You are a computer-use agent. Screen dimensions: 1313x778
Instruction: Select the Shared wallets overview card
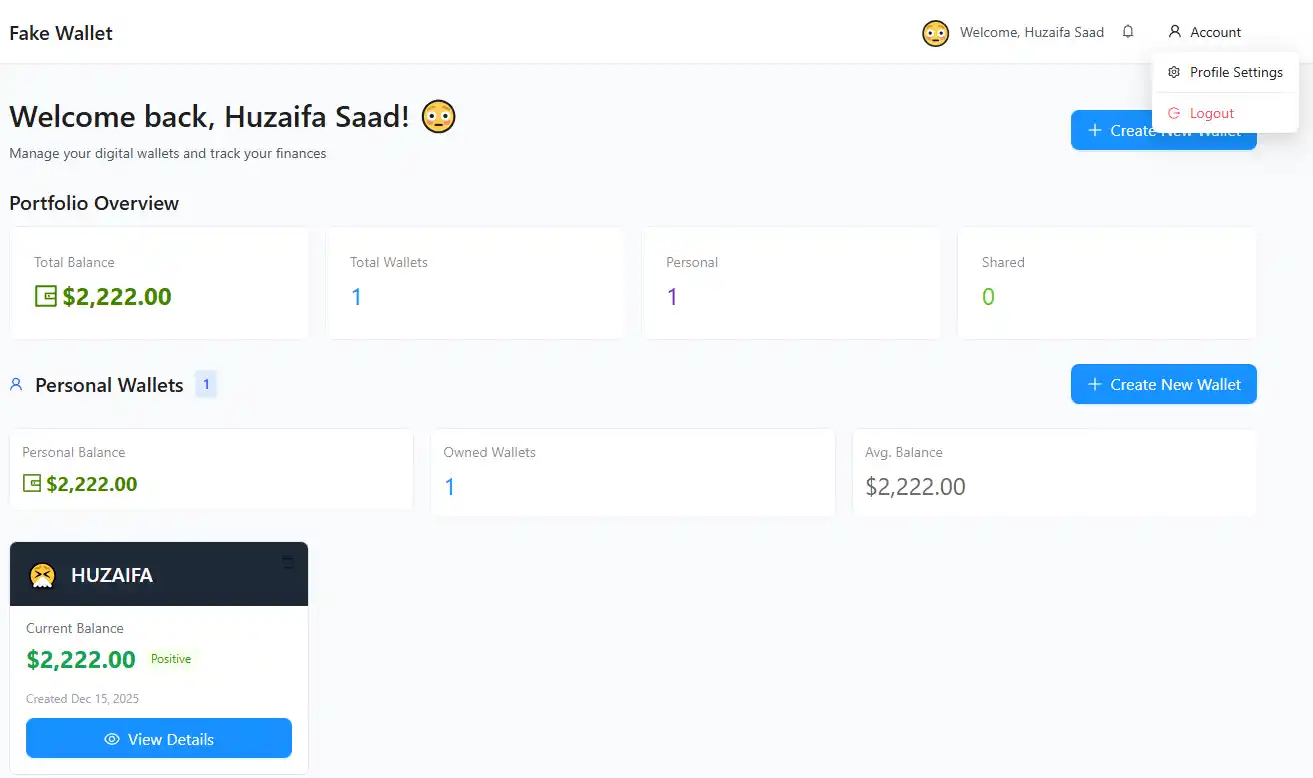click(1107, 283)
